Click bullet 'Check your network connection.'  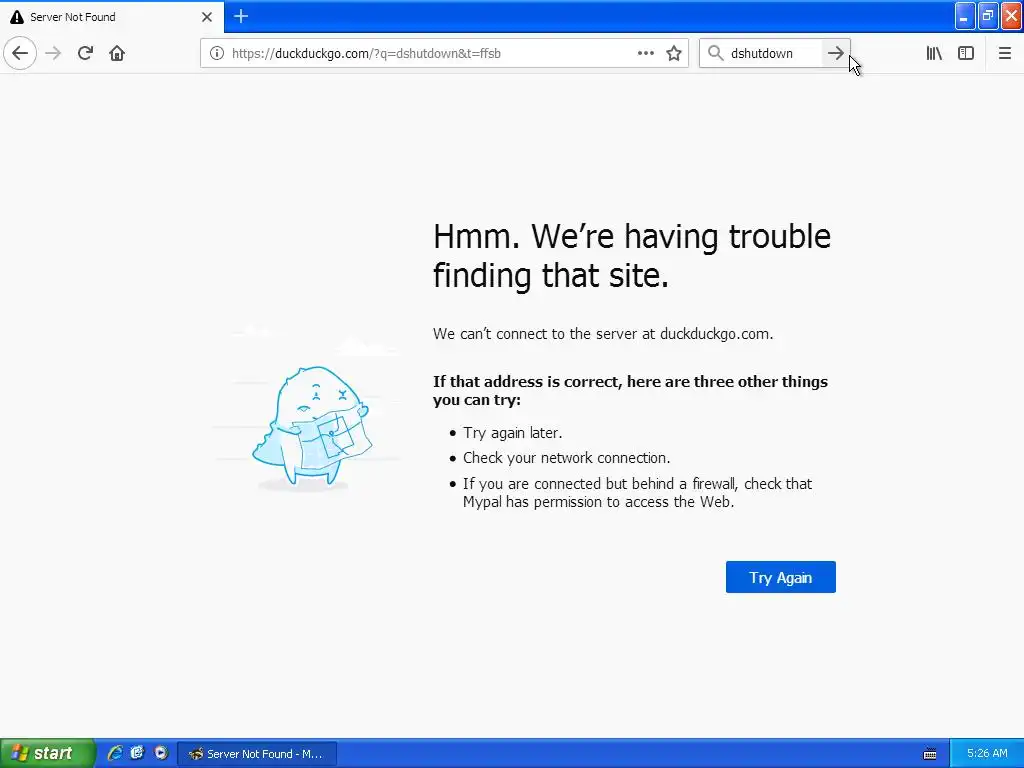567,458
